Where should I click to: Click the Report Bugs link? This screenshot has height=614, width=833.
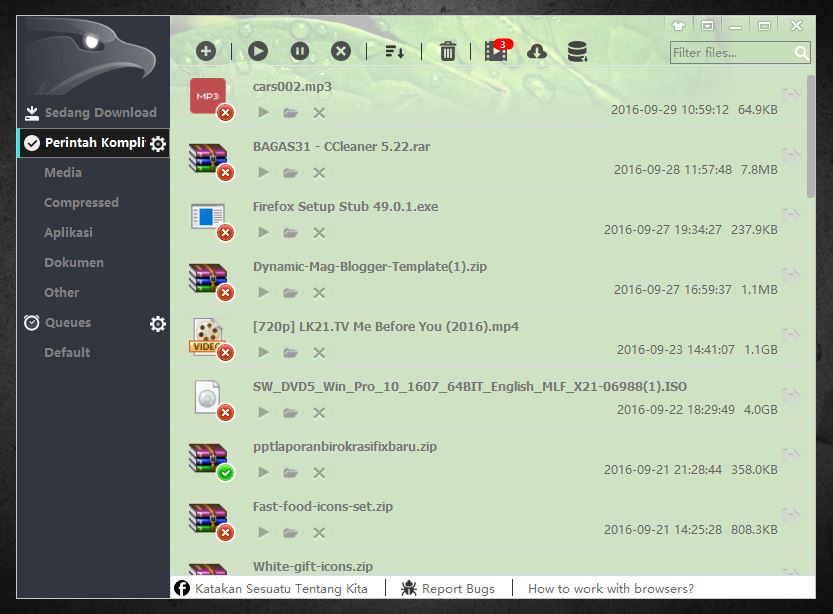click(x=448, y=589)
